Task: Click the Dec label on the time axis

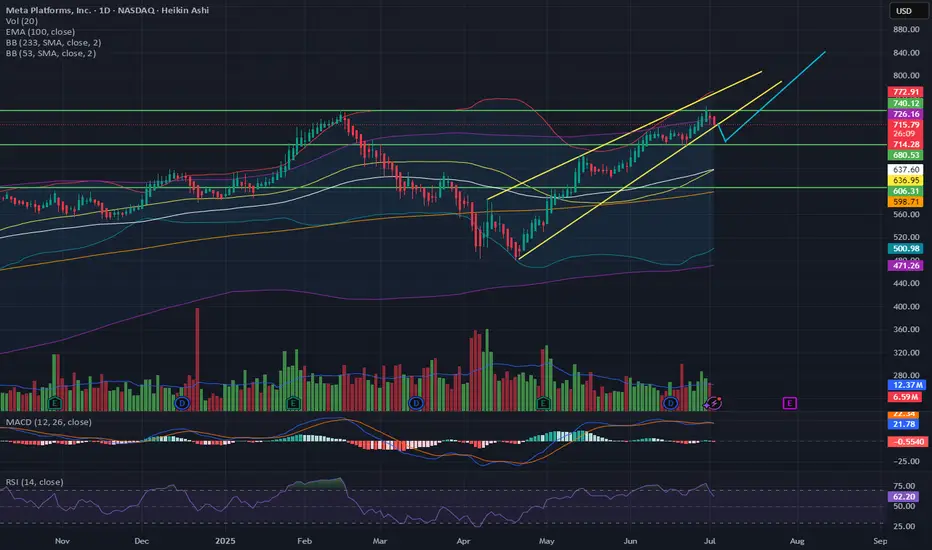Action: click(x=141, y=541)
